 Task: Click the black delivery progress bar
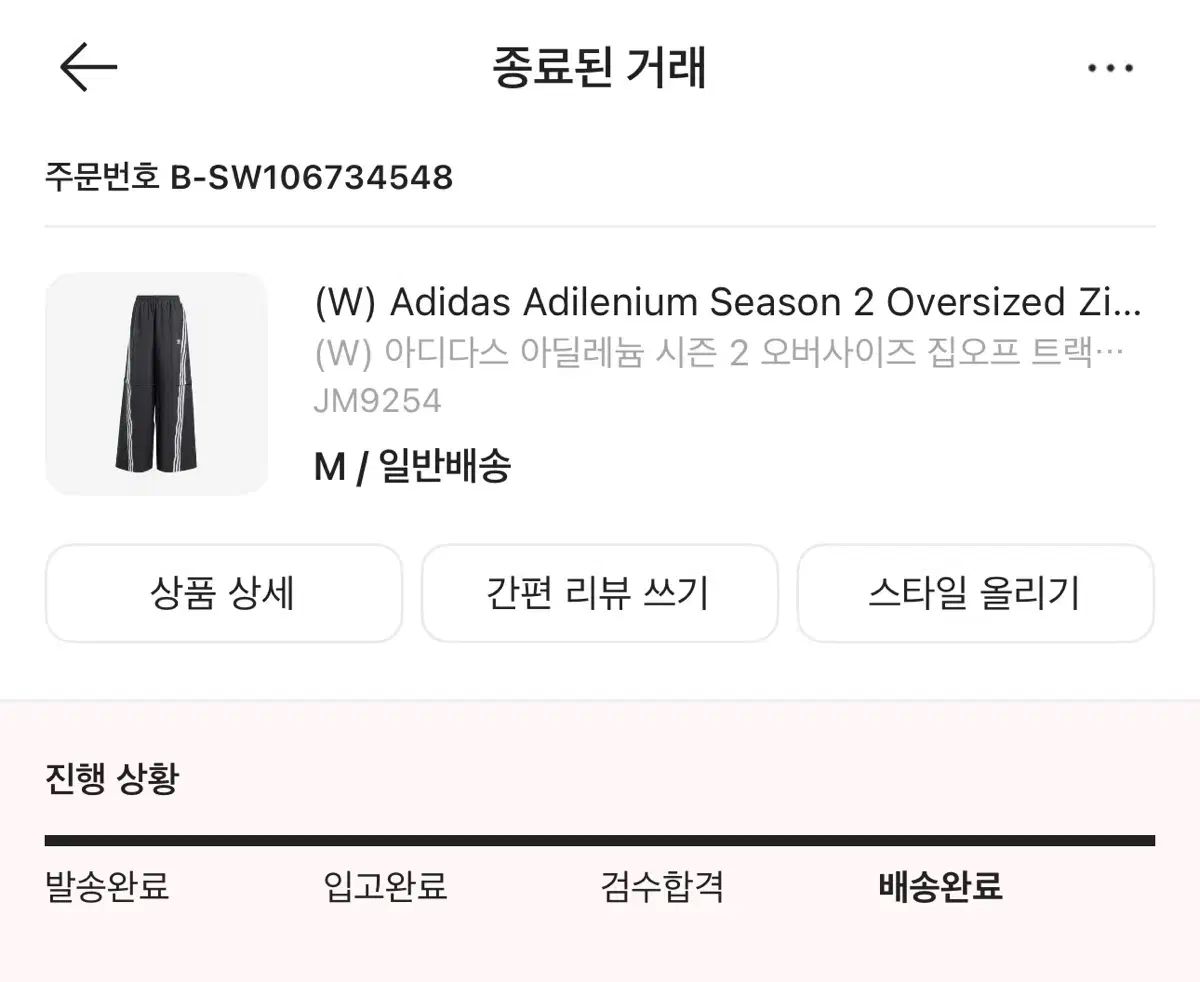pyautogui.click(x=600, y=841)
